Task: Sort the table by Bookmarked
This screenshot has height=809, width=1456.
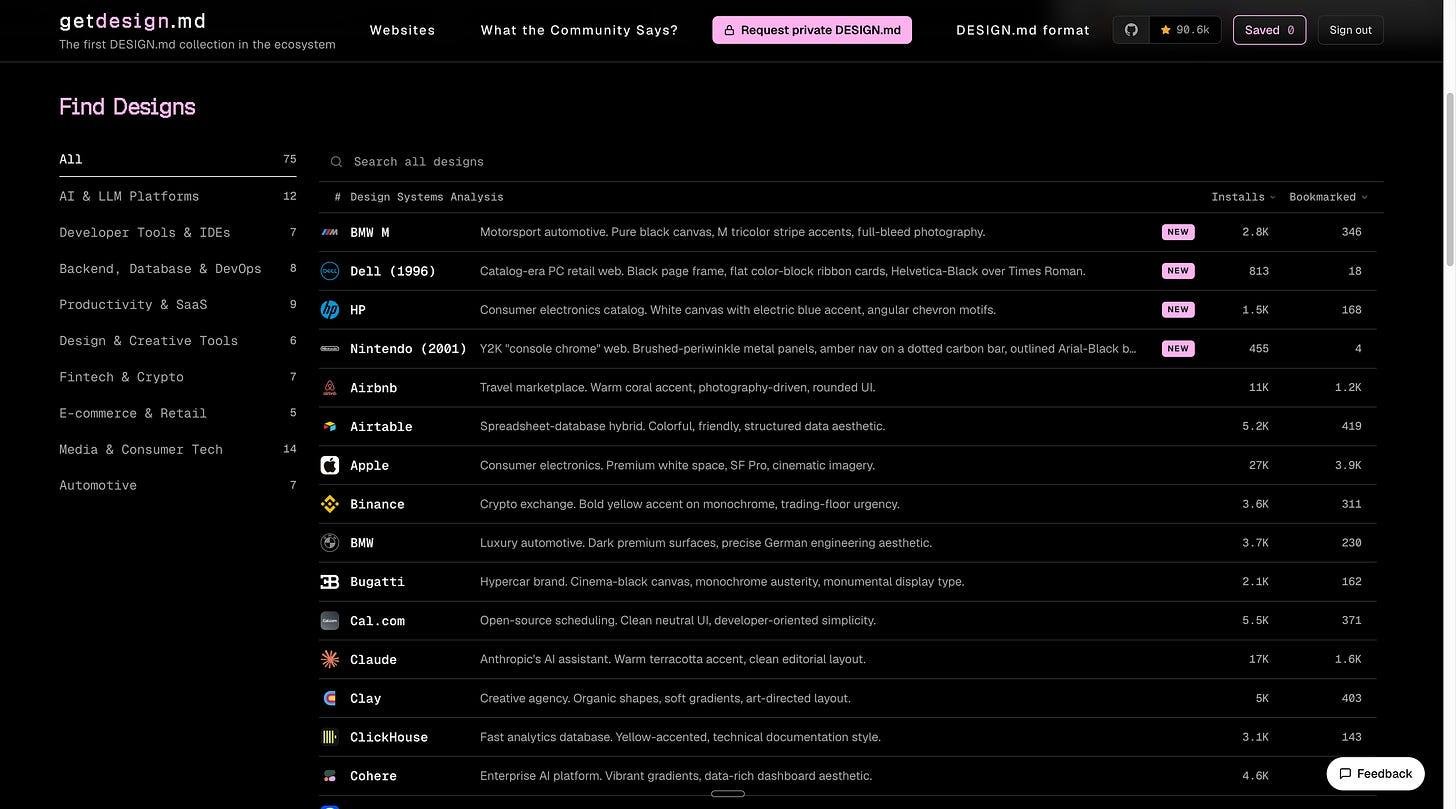Action: [x=1328, y=197]
